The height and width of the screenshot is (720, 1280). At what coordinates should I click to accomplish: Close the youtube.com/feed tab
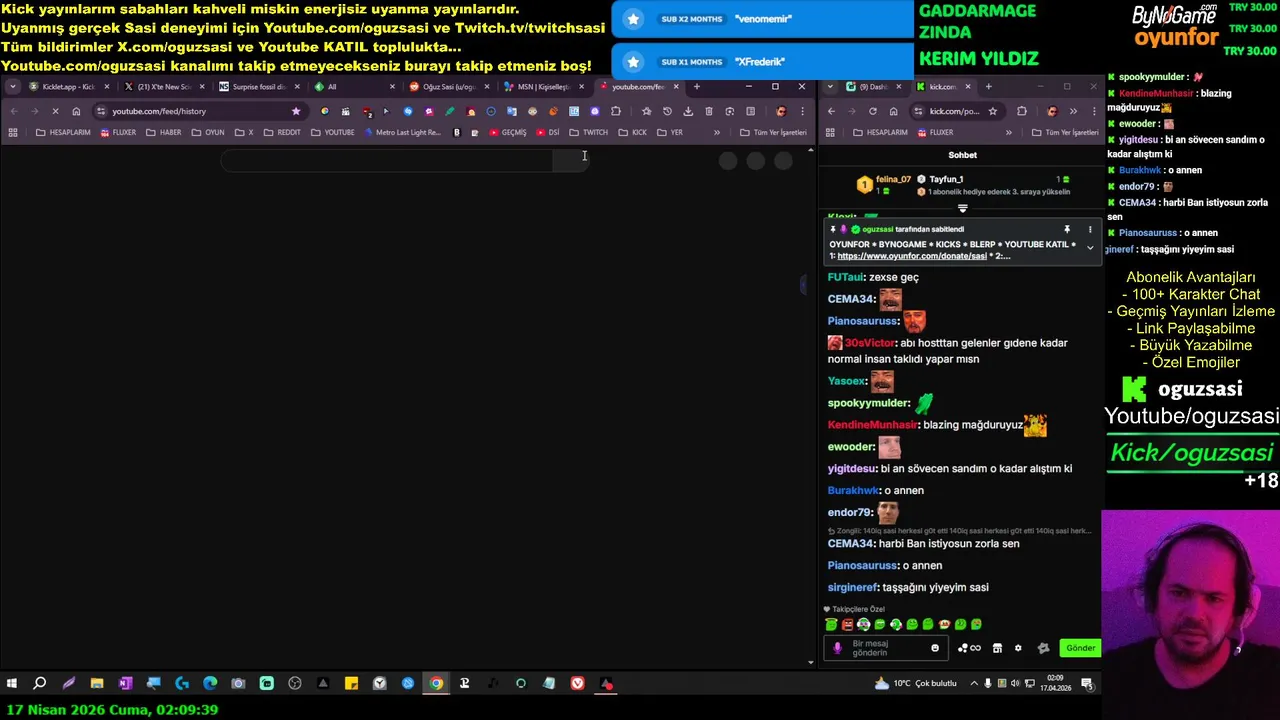(677, 87)
